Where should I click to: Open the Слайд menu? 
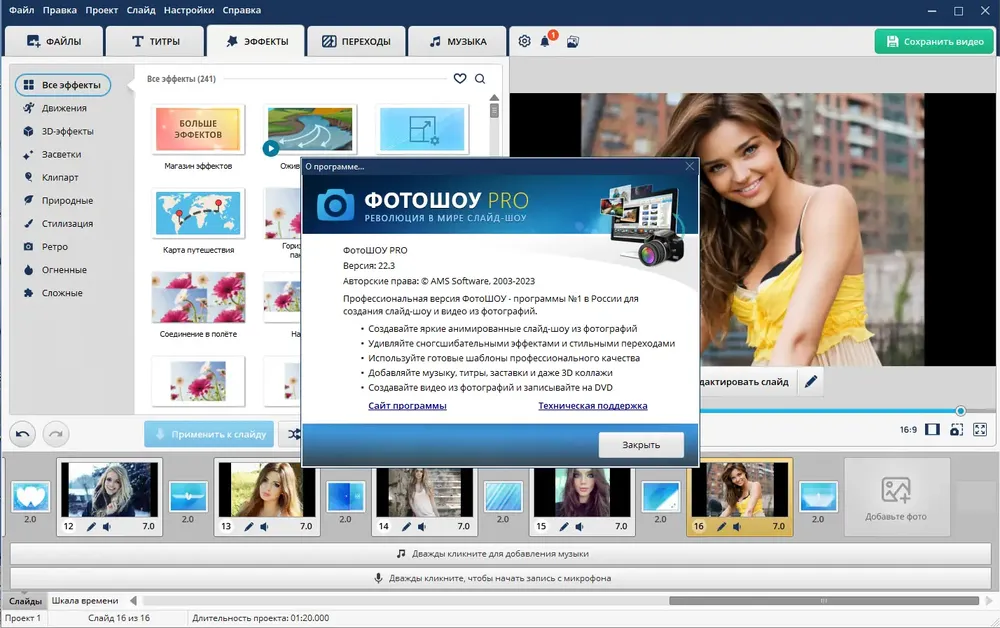pyautogui.click(x=141, y=10)
